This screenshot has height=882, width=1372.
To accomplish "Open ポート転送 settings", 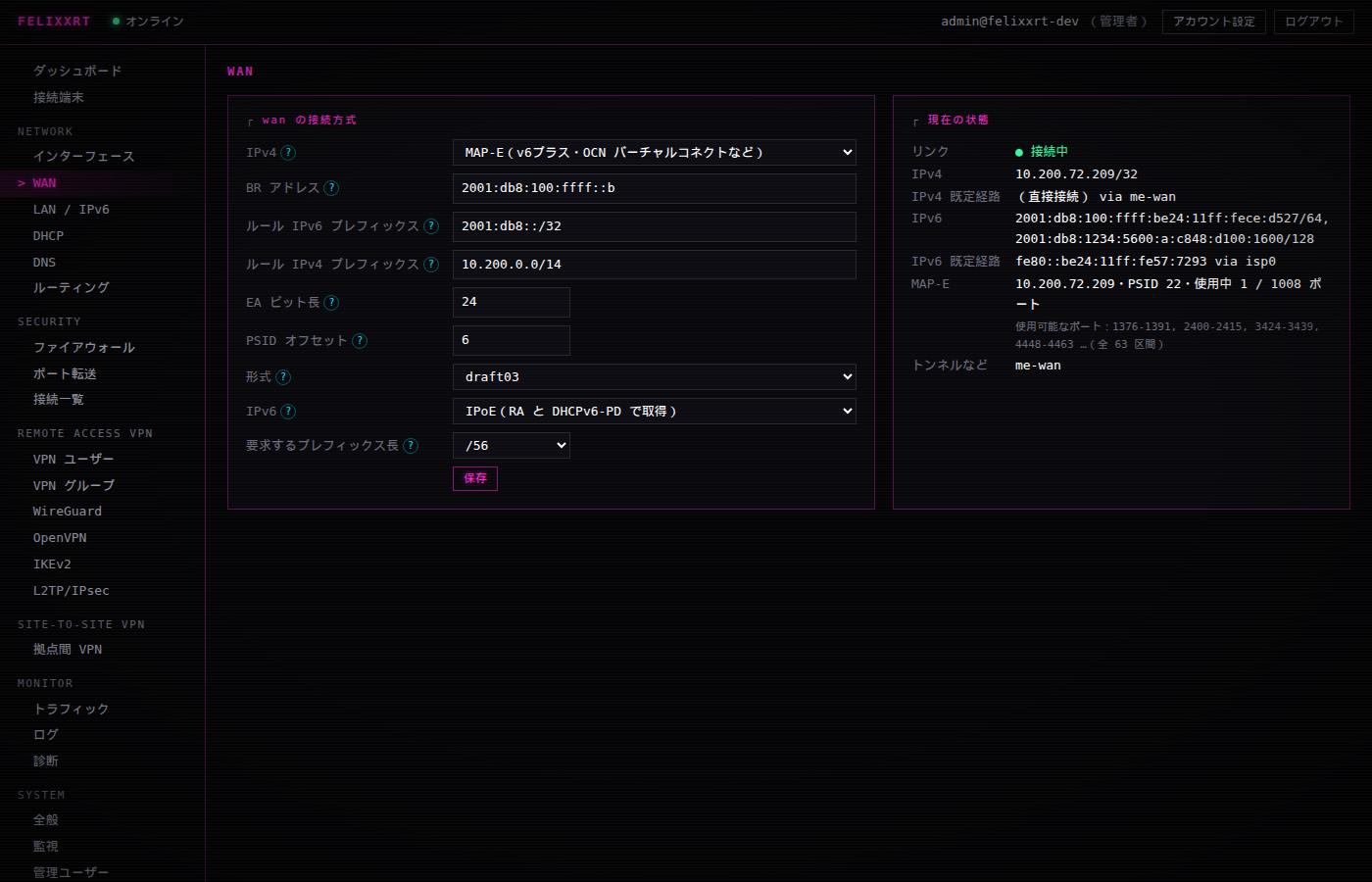I will click(65, 373).
